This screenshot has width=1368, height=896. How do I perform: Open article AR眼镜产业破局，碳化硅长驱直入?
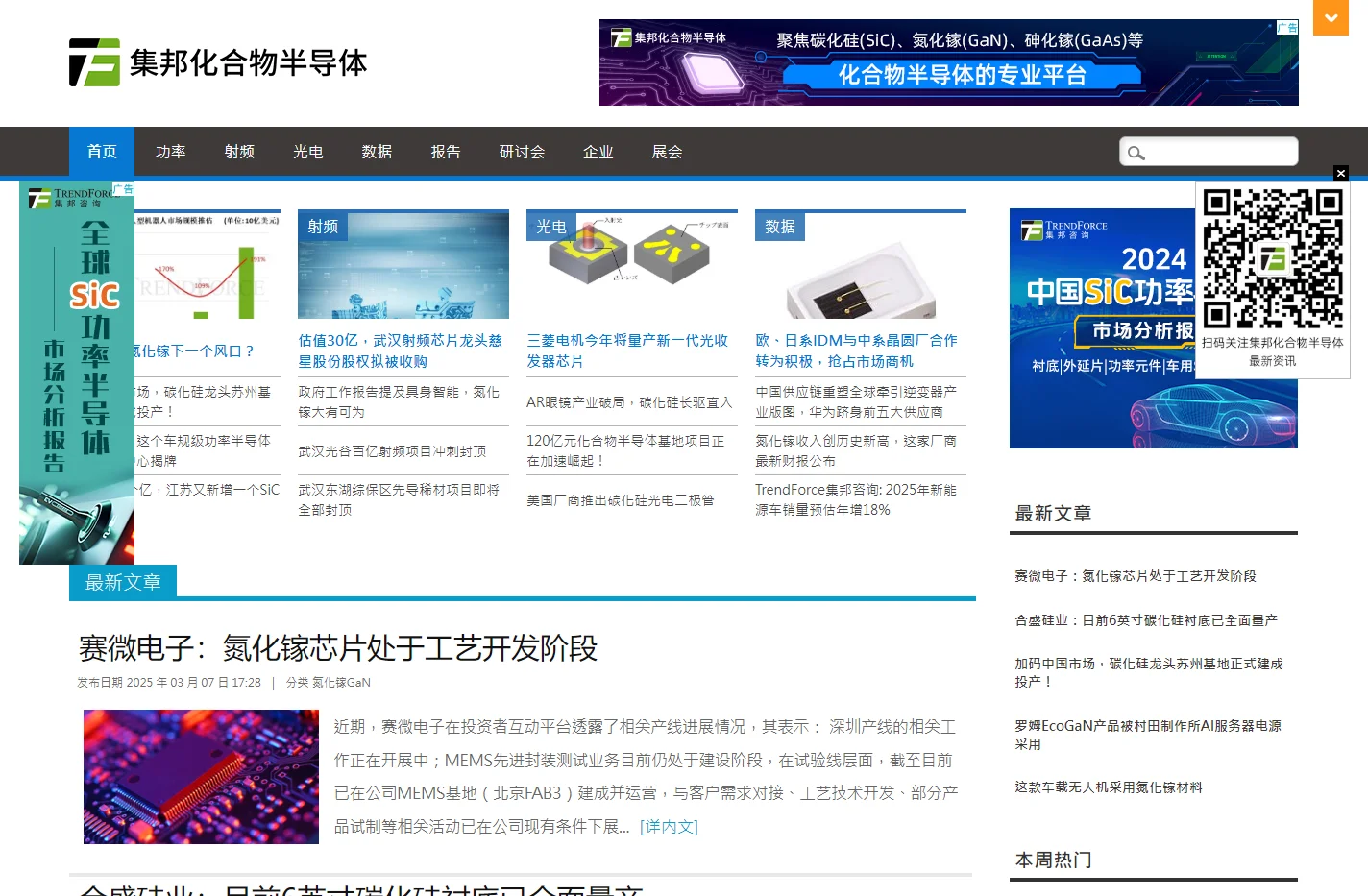[x=629, y=402]
